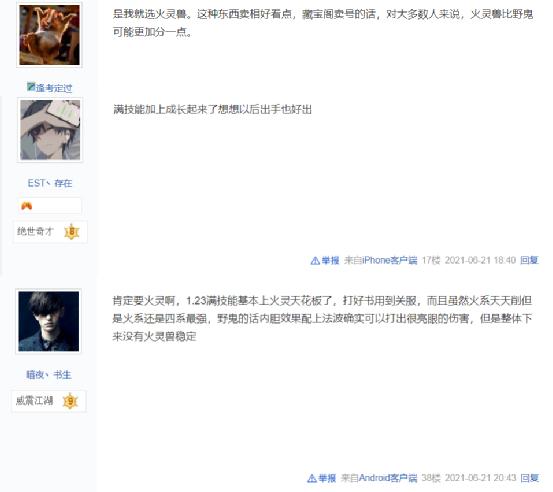Click the level 8 star badge
The height and width of the screenshot is (492, 553).
pyautogui.click(x=72, y=232)
